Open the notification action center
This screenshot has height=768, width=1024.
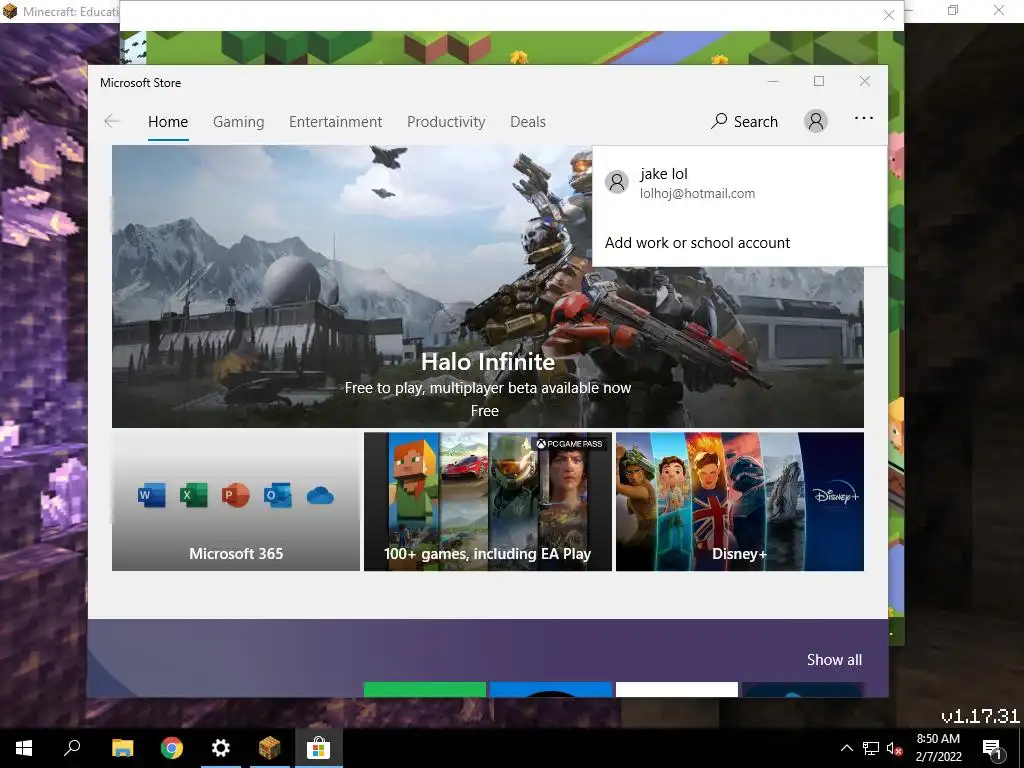(993, 748)
